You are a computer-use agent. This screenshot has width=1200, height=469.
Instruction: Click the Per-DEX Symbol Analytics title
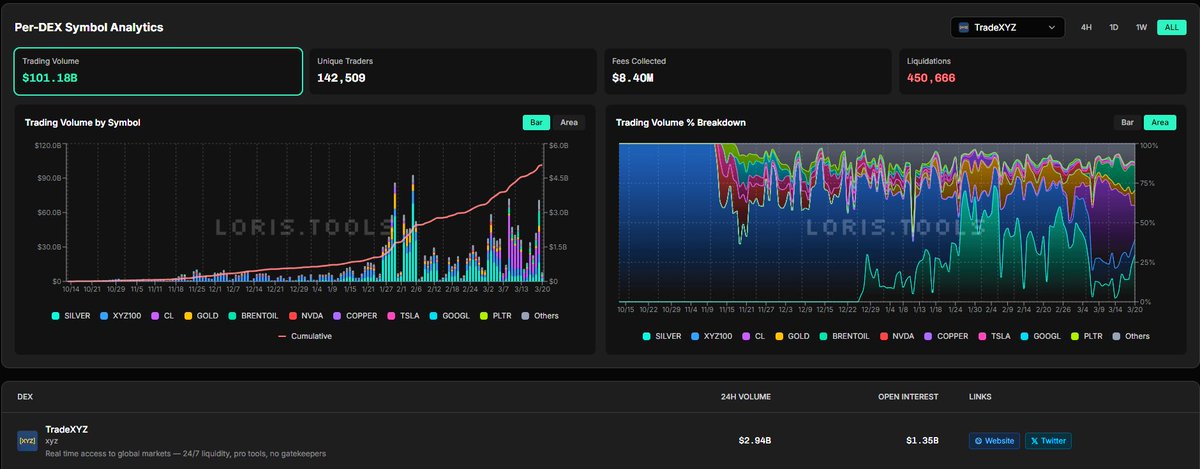point(89,28)
